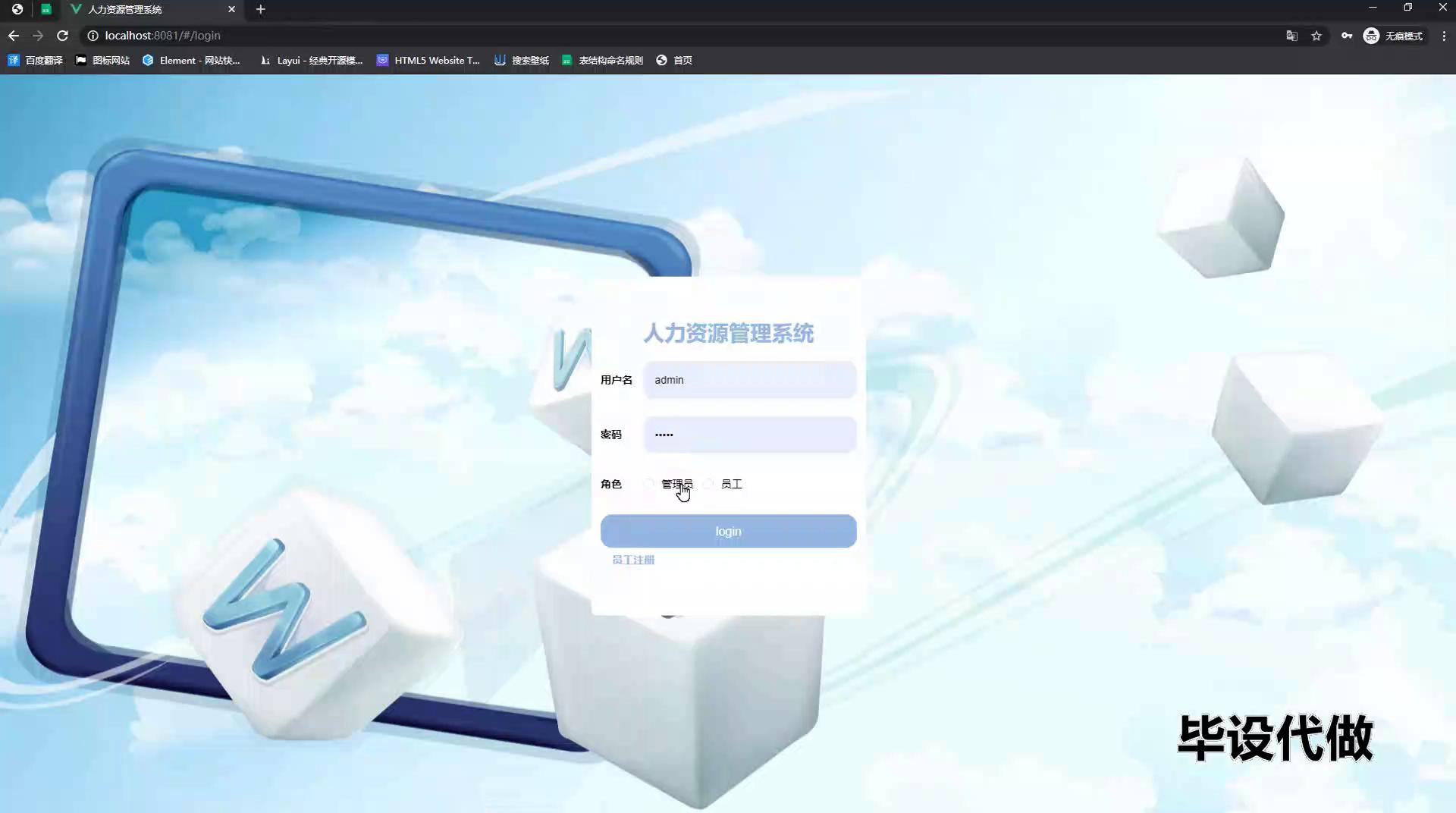
Task: Open the 员工注册 registration link
Action: (633, 560)
